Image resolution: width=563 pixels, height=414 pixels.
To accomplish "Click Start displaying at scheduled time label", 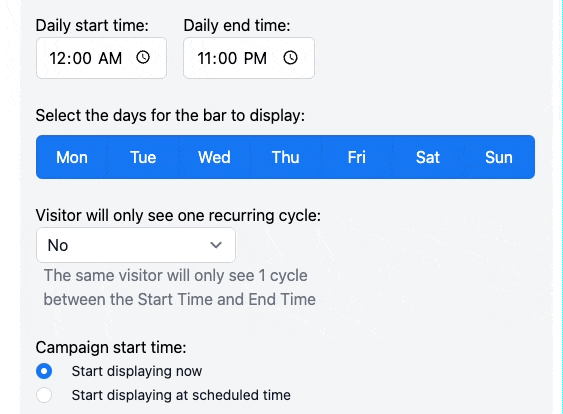I will click(181, 395).
